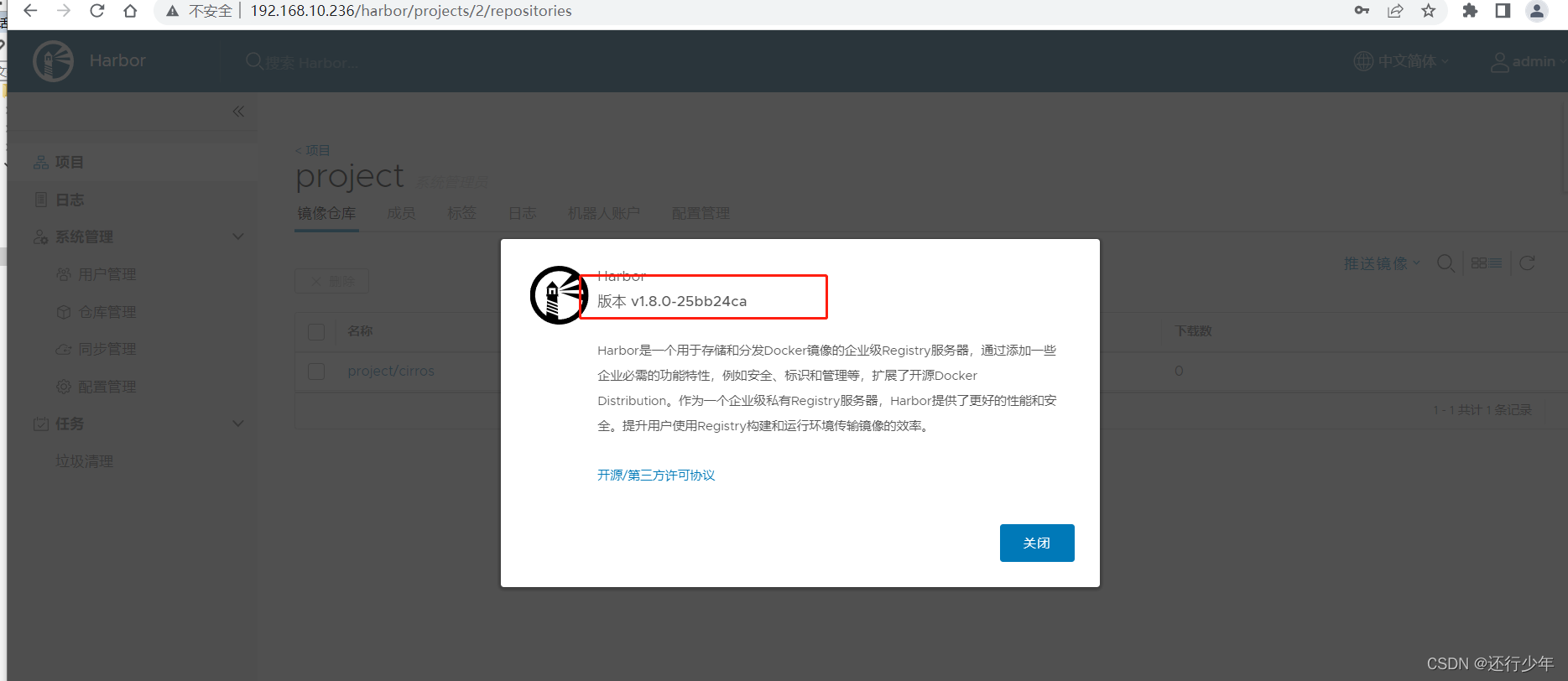Collapse the 系统管理 section chevron

[x=238, y=237]
